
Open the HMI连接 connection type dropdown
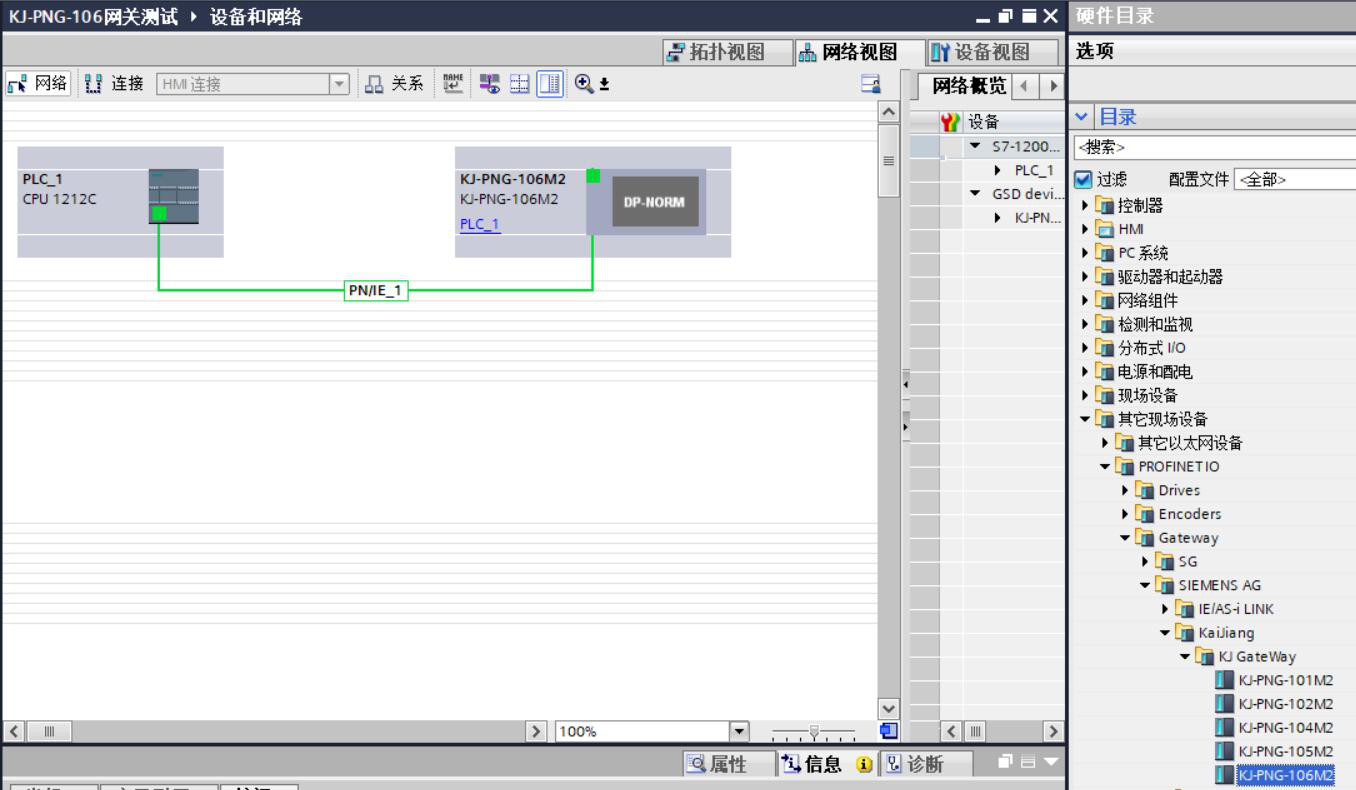[x=340, y=85]
